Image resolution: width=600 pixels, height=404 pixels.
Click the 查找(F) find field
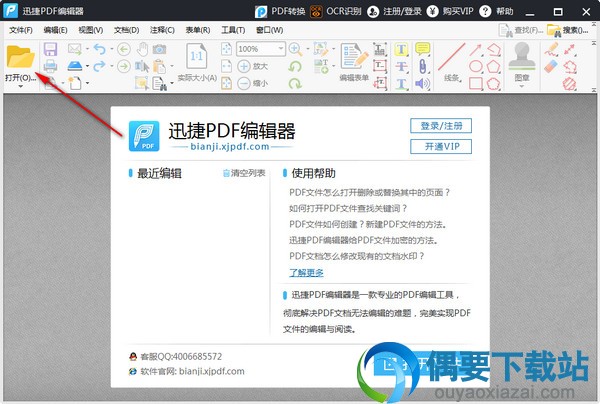point(521,30)
